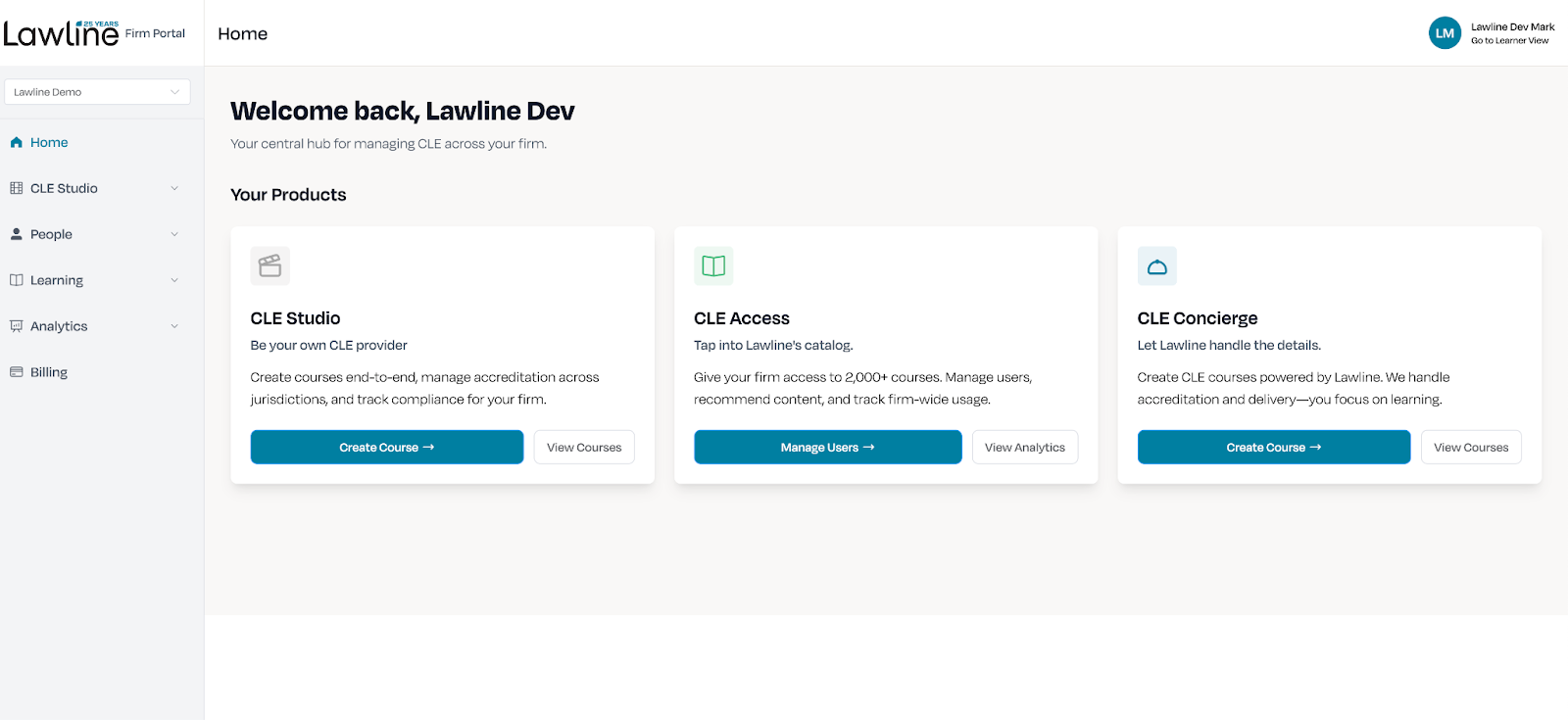This screenshot has width=1568, height=720.
Task: Click the Lawline logo in header
Action: click(x=61, y=33)
